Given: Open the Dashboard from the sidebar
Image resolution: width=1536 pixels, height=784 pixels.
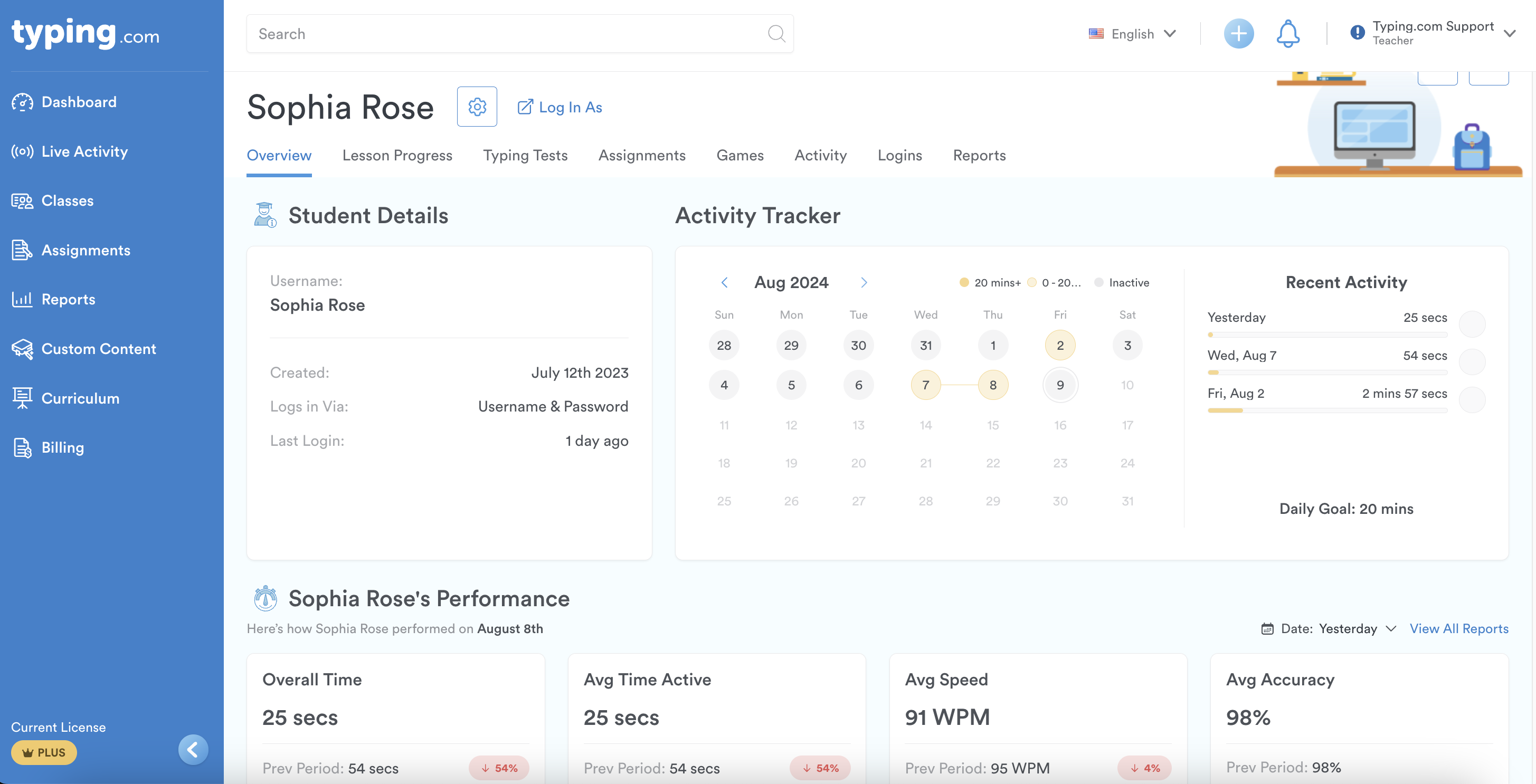Looking at the screenshot, I should point(79,102).
